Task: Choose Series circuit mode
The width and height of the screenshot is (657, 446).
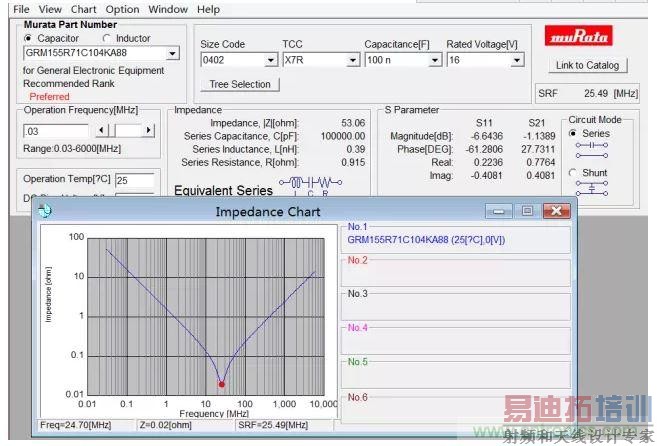Action: point(573,133)
